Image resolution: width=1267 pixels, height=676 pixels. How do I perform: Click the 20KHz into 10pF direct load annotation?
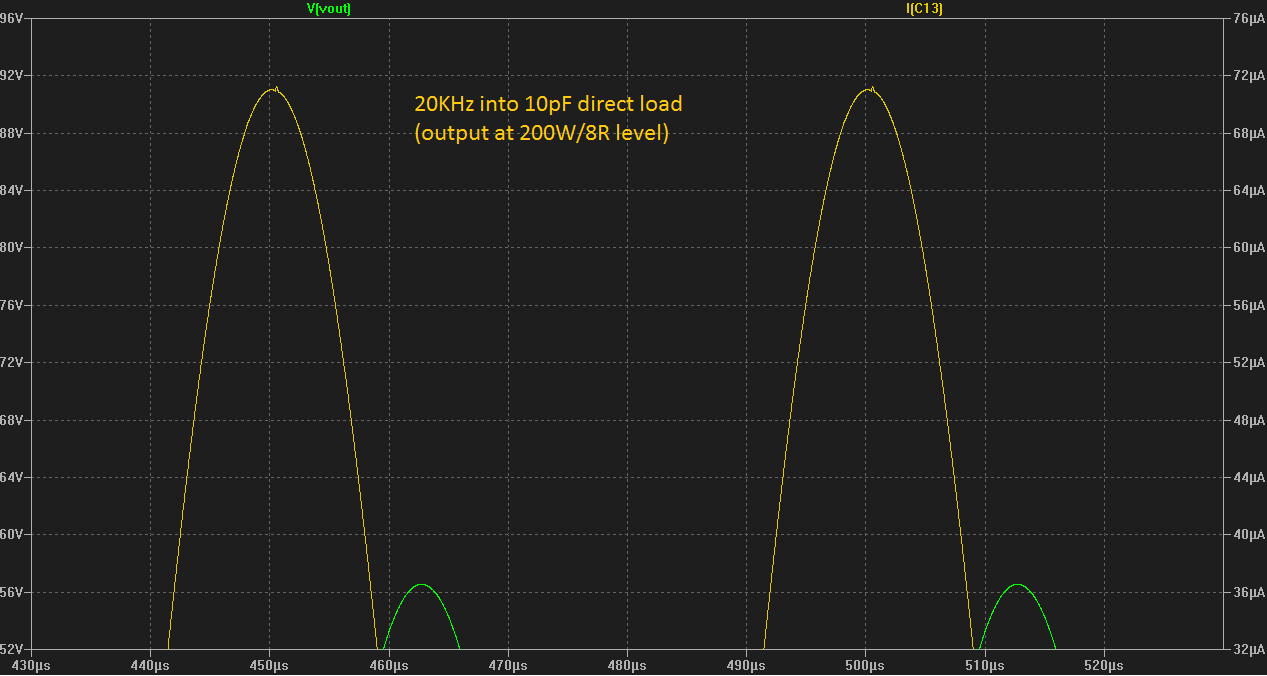pyautogui.click(x=549, y=104)
